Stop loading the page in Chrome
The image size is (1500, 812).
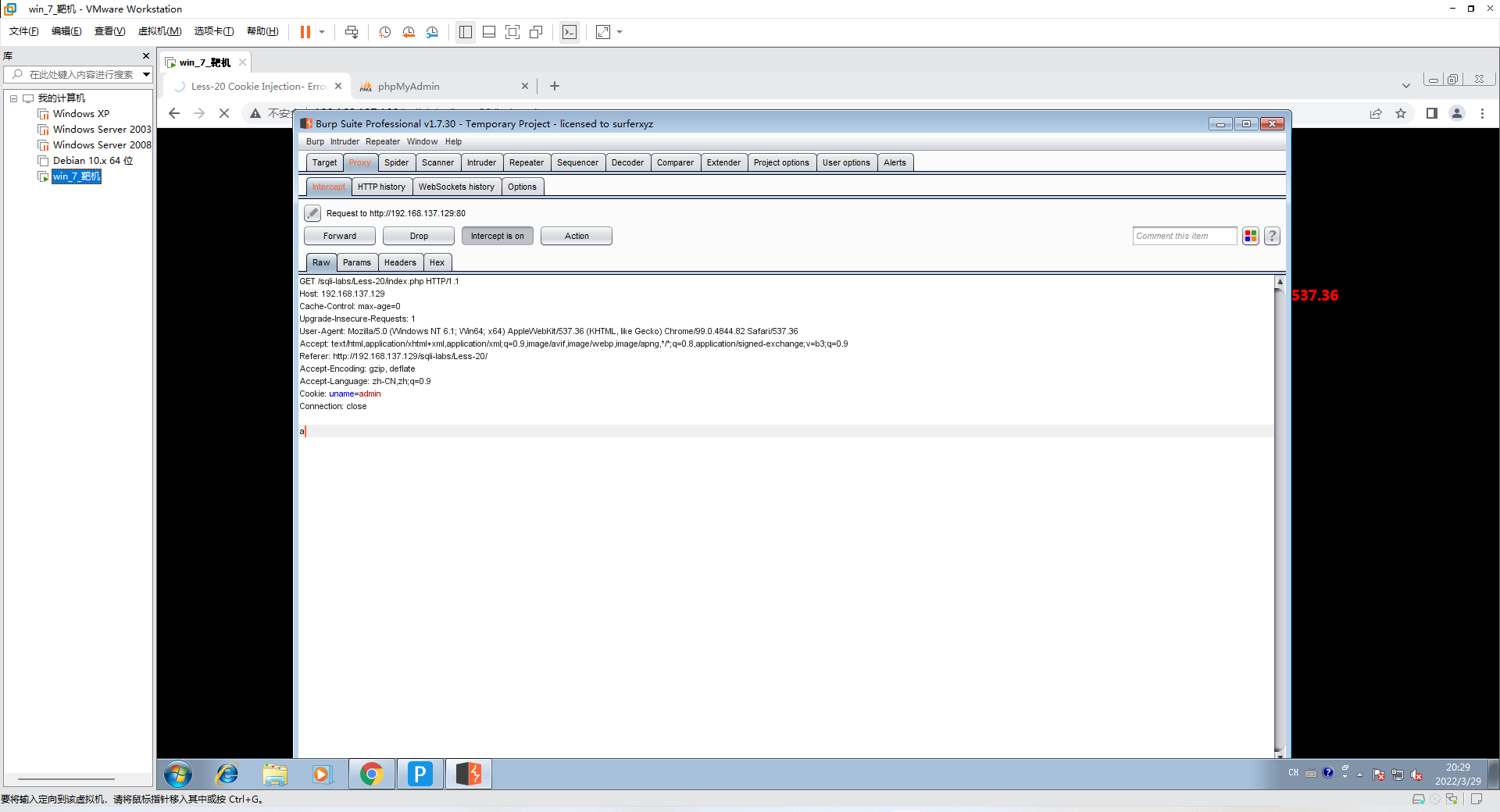[224, 113]
